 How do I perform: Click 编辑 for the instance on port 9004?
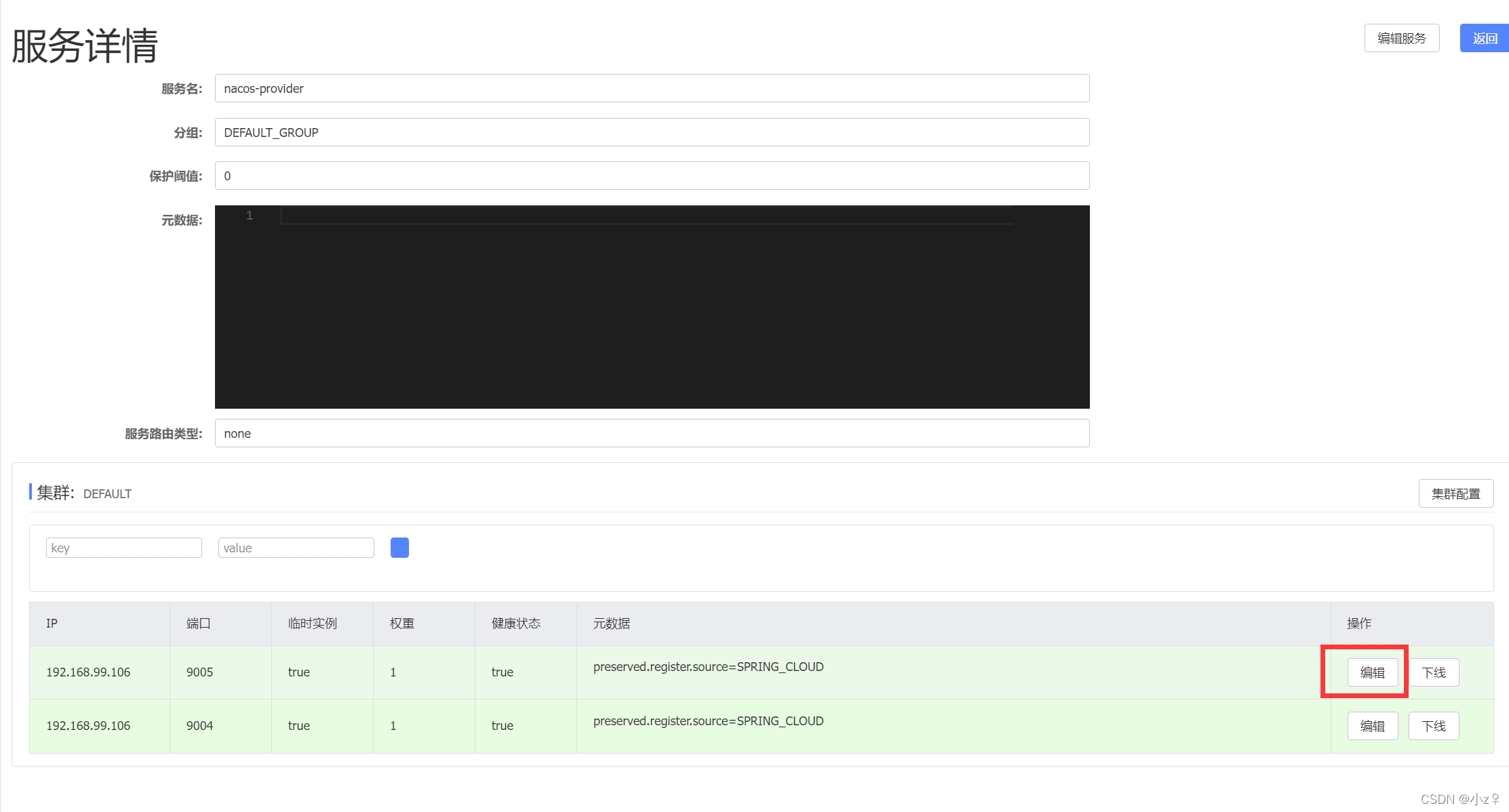(1372, 725)
